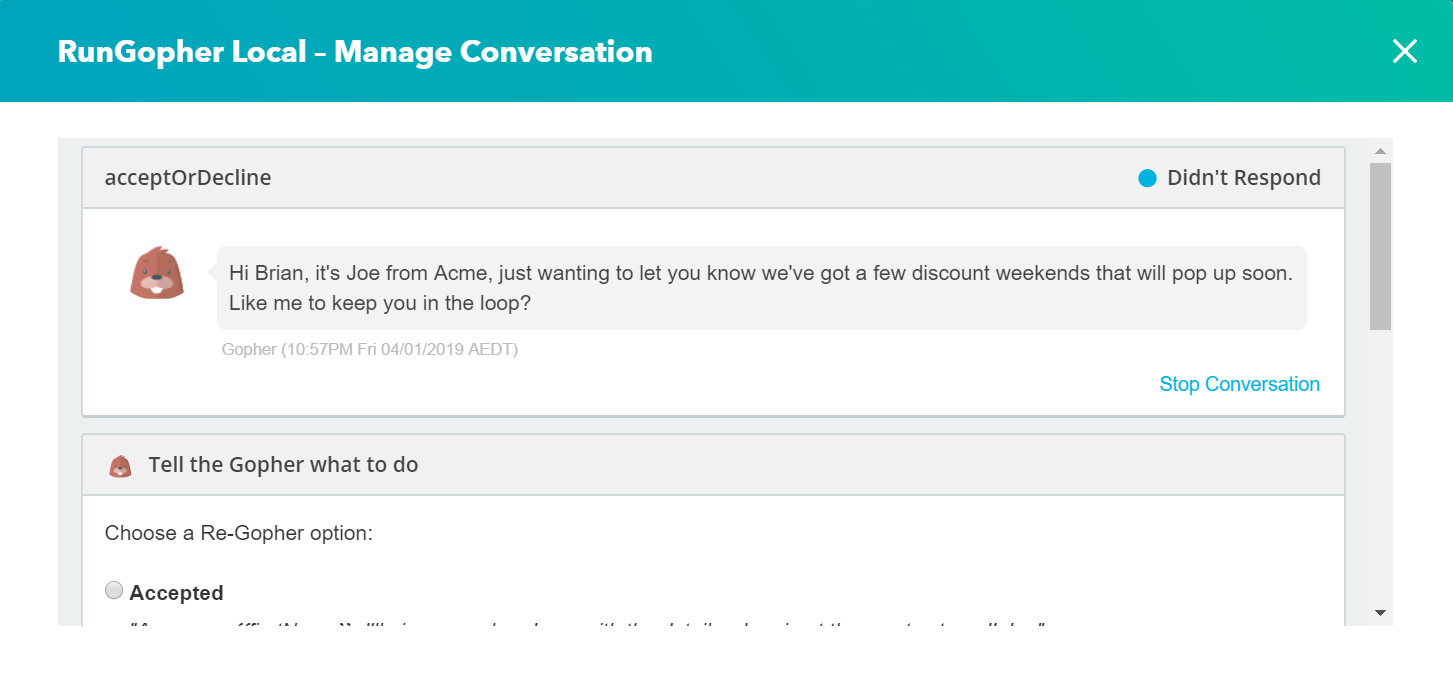Viewport: 1453px width, 690px height.
Task: Click the acceptOrDecline step heading
Action: point(188,178)
